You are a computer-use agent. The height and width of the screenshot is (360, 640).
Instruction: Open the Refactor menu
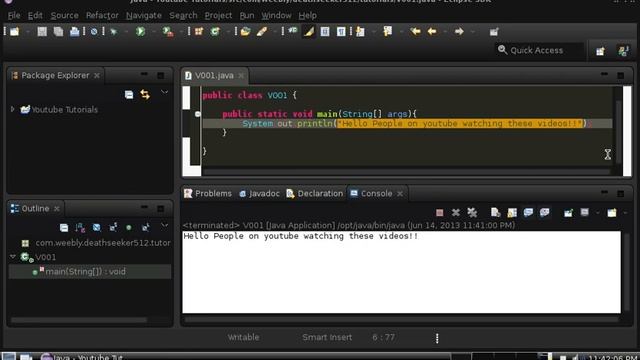(x=102, y=16)
